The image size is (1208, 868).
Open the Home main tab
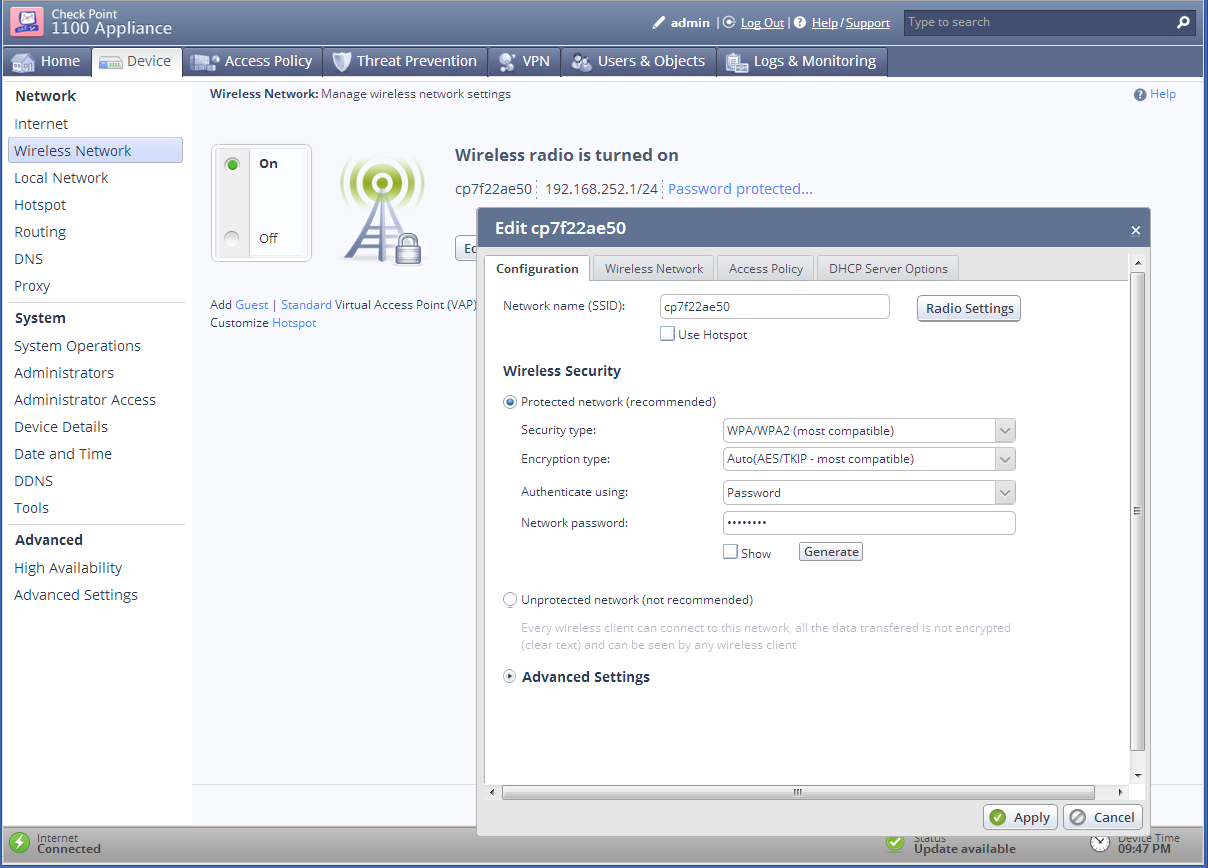point(47,61)
